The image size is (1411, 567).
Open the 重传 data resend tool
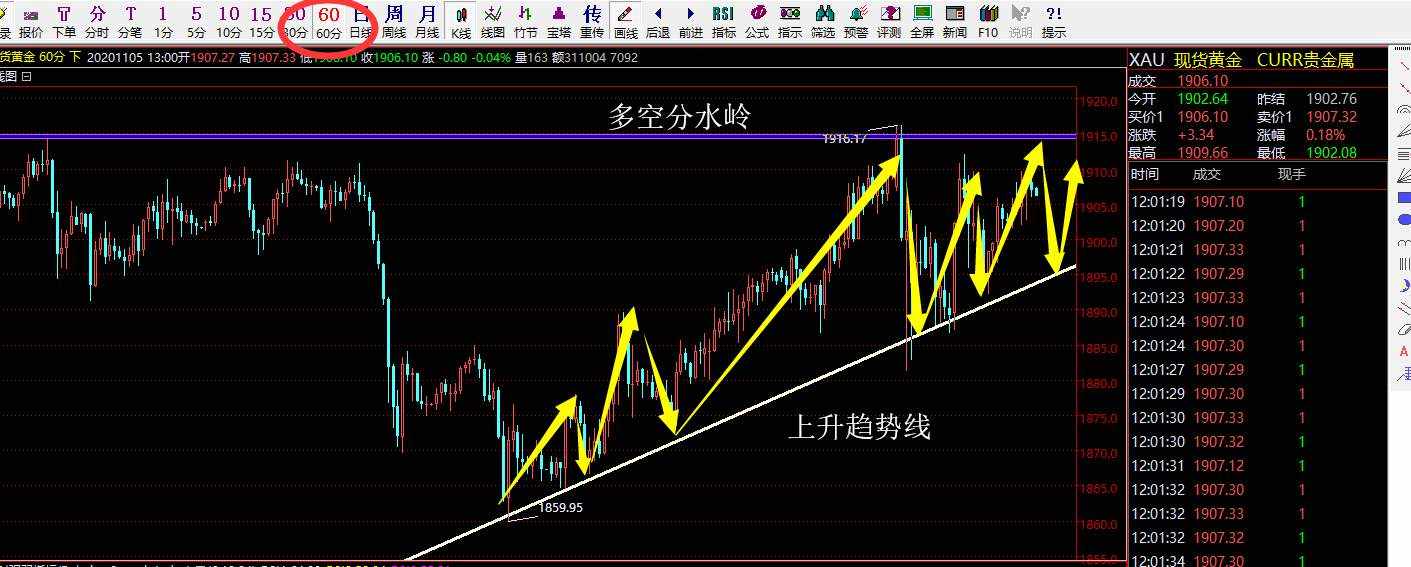592,22
